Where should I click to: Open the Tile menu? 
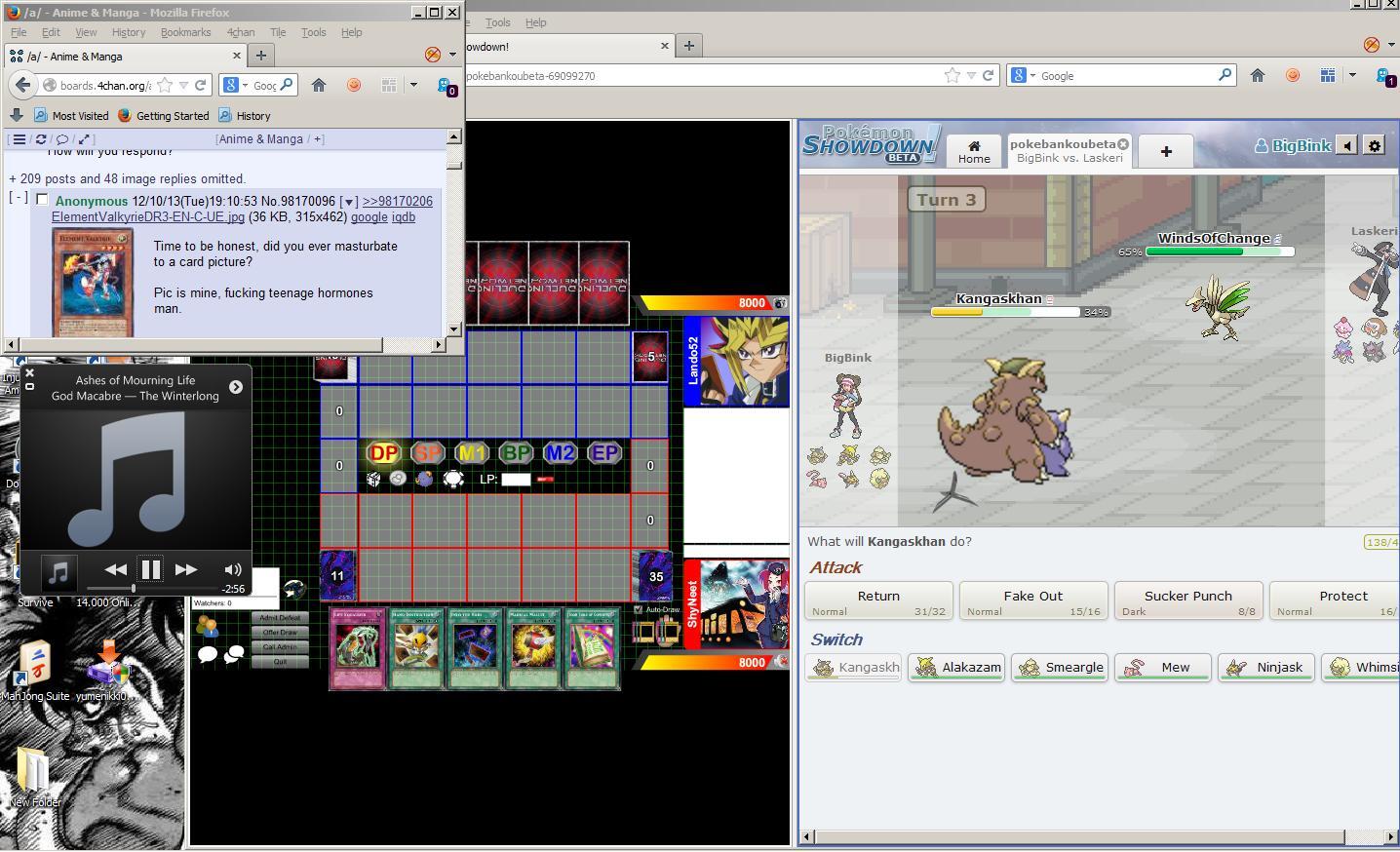coord(278,32)
